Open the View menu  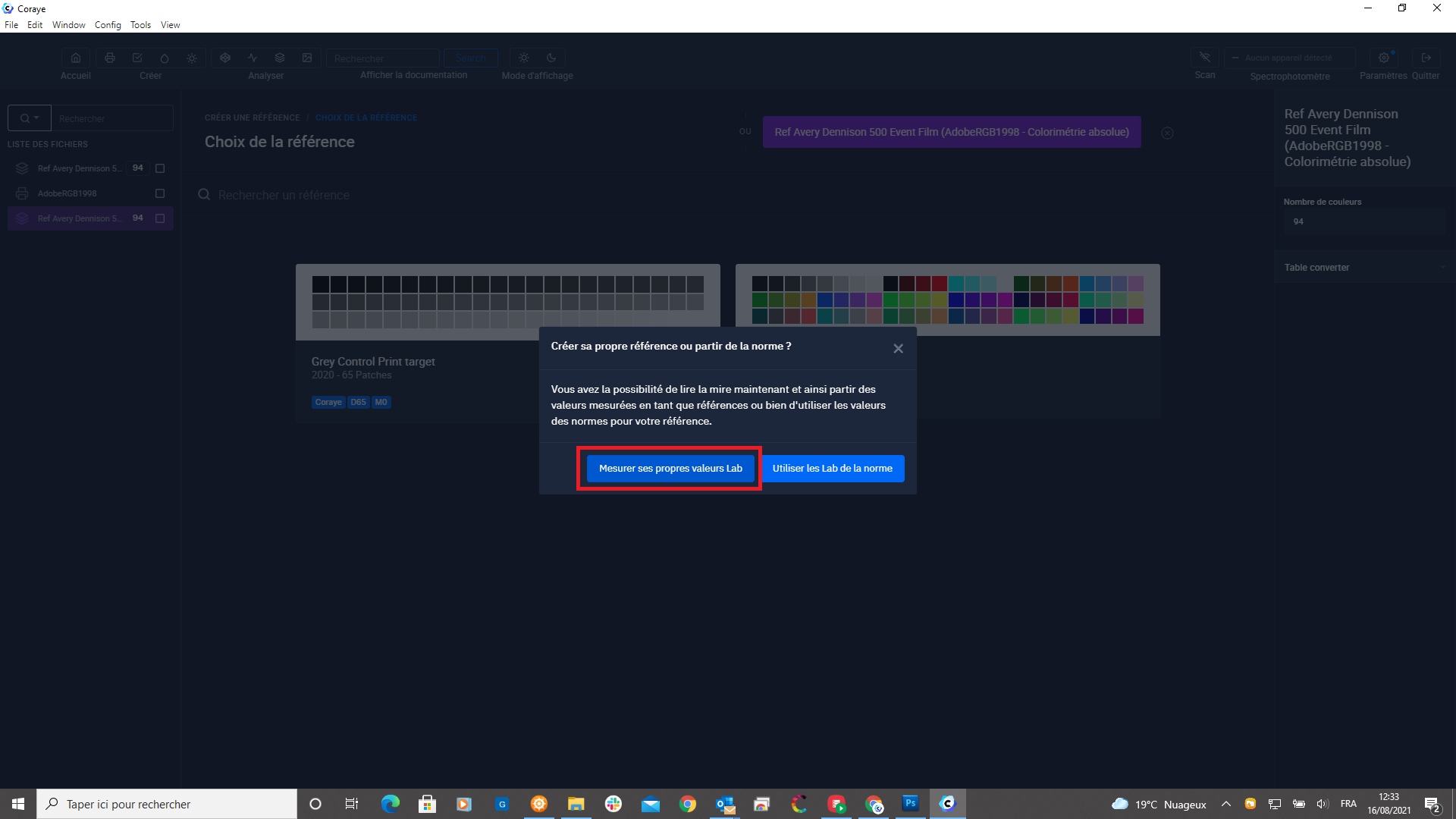tap(171, 25)
